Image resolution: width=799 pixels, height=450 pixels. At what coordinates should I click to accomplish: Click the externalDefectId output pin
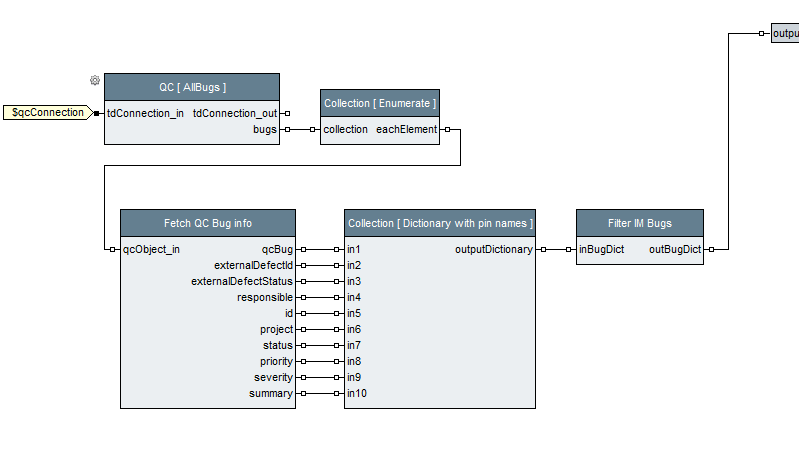pyautogui.click(x=253, y=265)
